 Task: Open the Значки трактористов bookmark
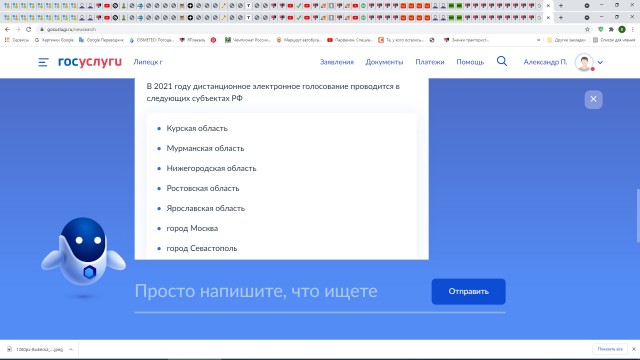pyautogui.click(x=466, y=40)
